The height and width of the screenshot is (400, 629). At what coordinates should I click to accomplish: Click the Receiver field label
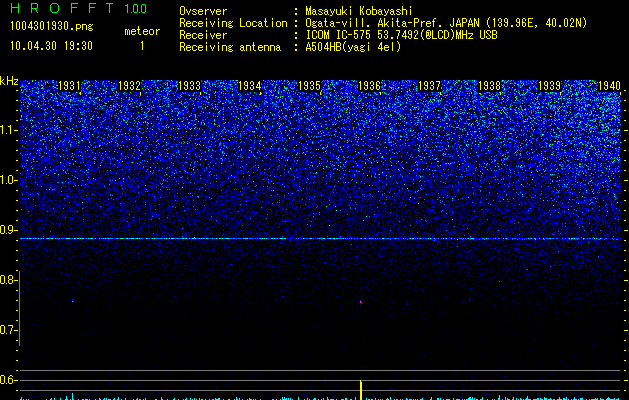coord(203,35)
